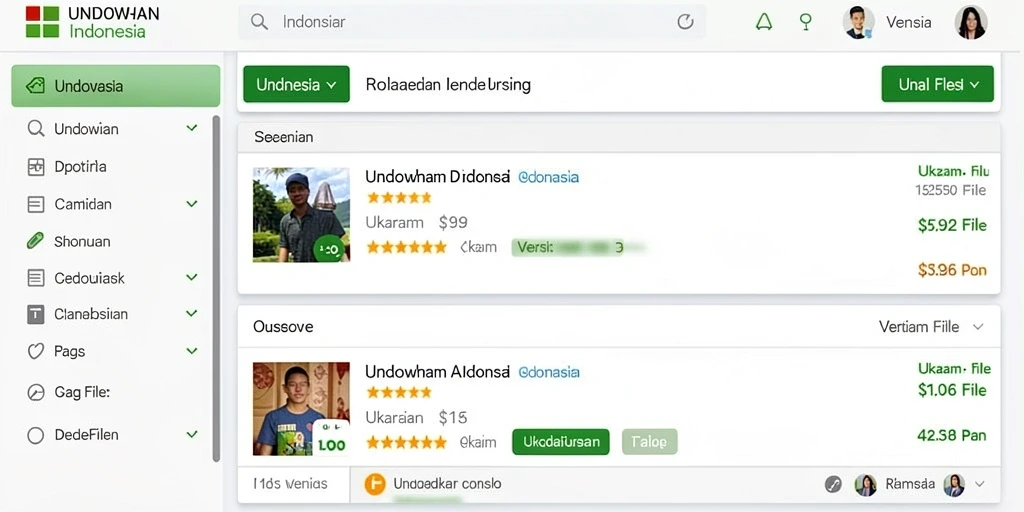1024x512 pixels.
Task: Expand the Camidan sidebar chevron
Action: tap(191, 204)
